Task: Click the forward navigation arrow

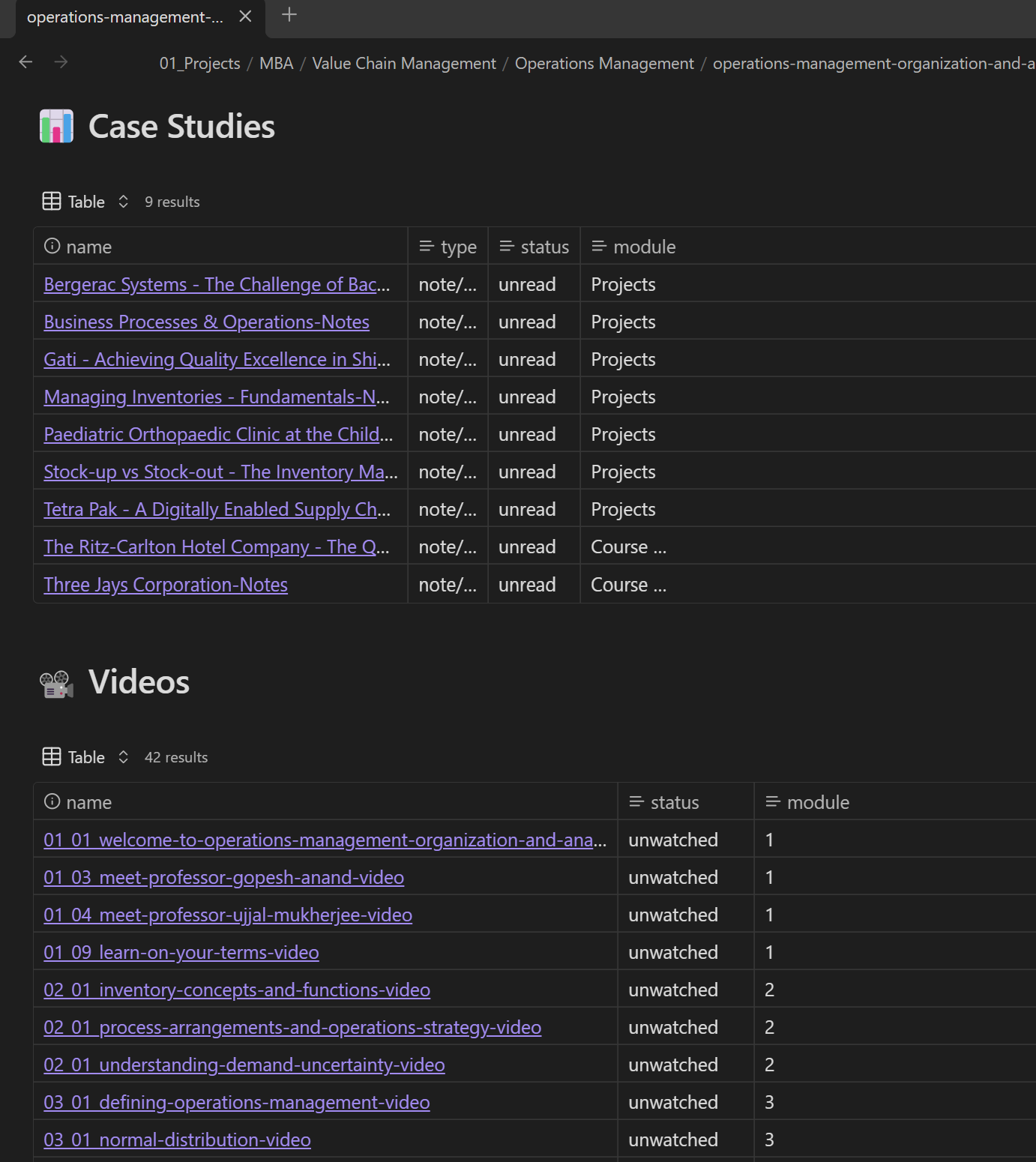Action: [x=61, y=62]
